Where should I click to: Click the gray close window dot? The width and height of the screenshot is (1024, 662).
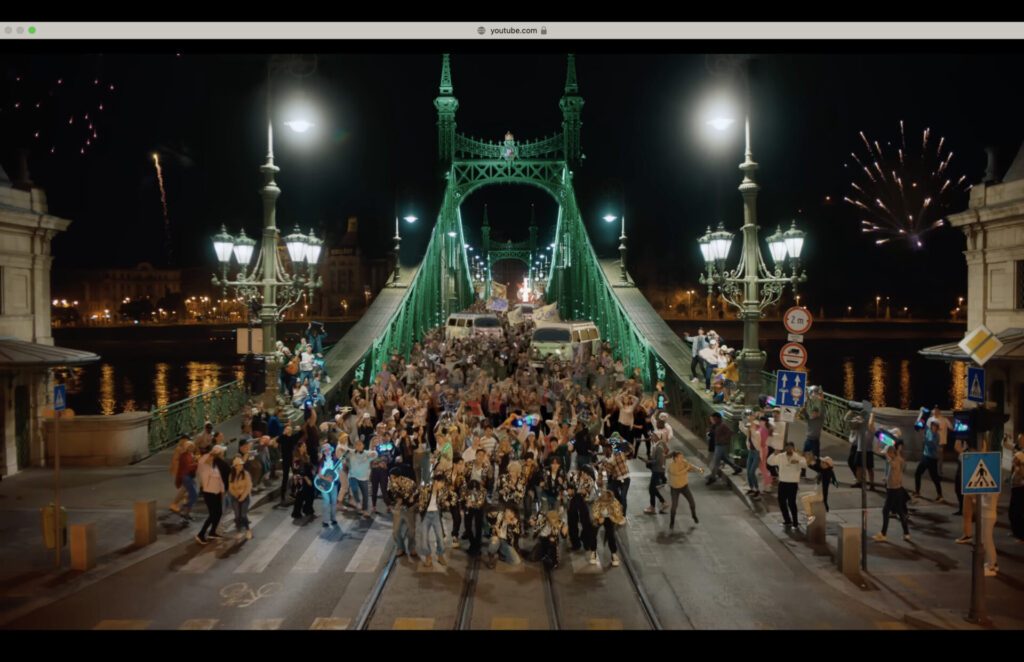(x=8, y=31)
